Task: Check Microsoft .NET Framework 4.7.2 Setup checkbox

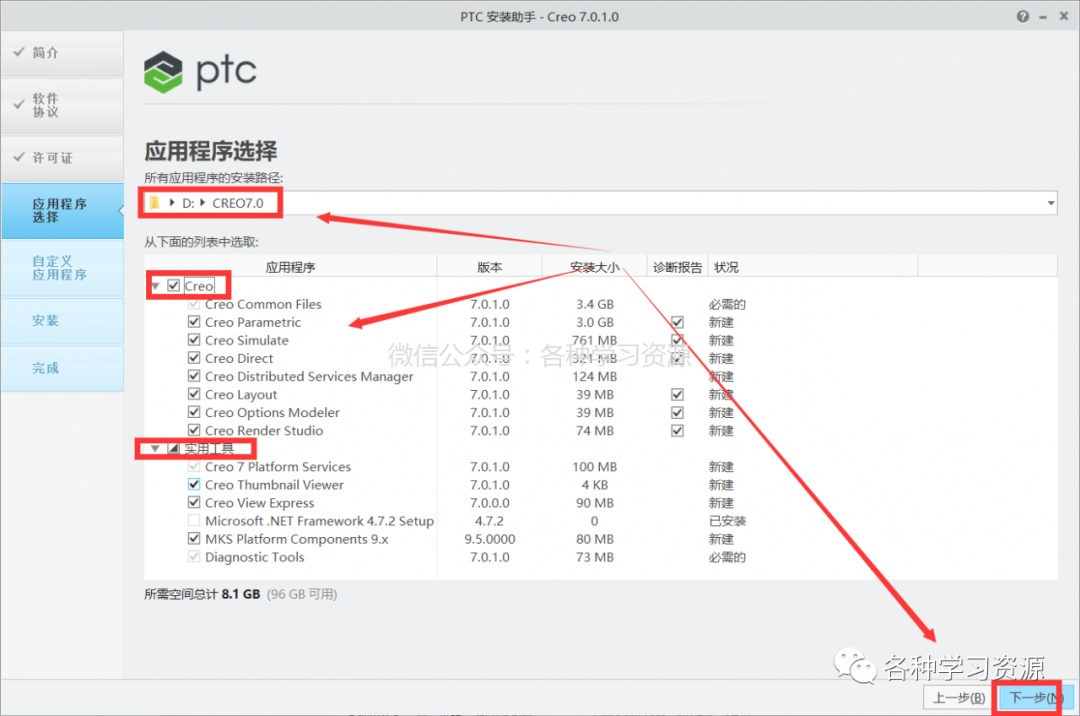Action: click(x=194, y=520)
